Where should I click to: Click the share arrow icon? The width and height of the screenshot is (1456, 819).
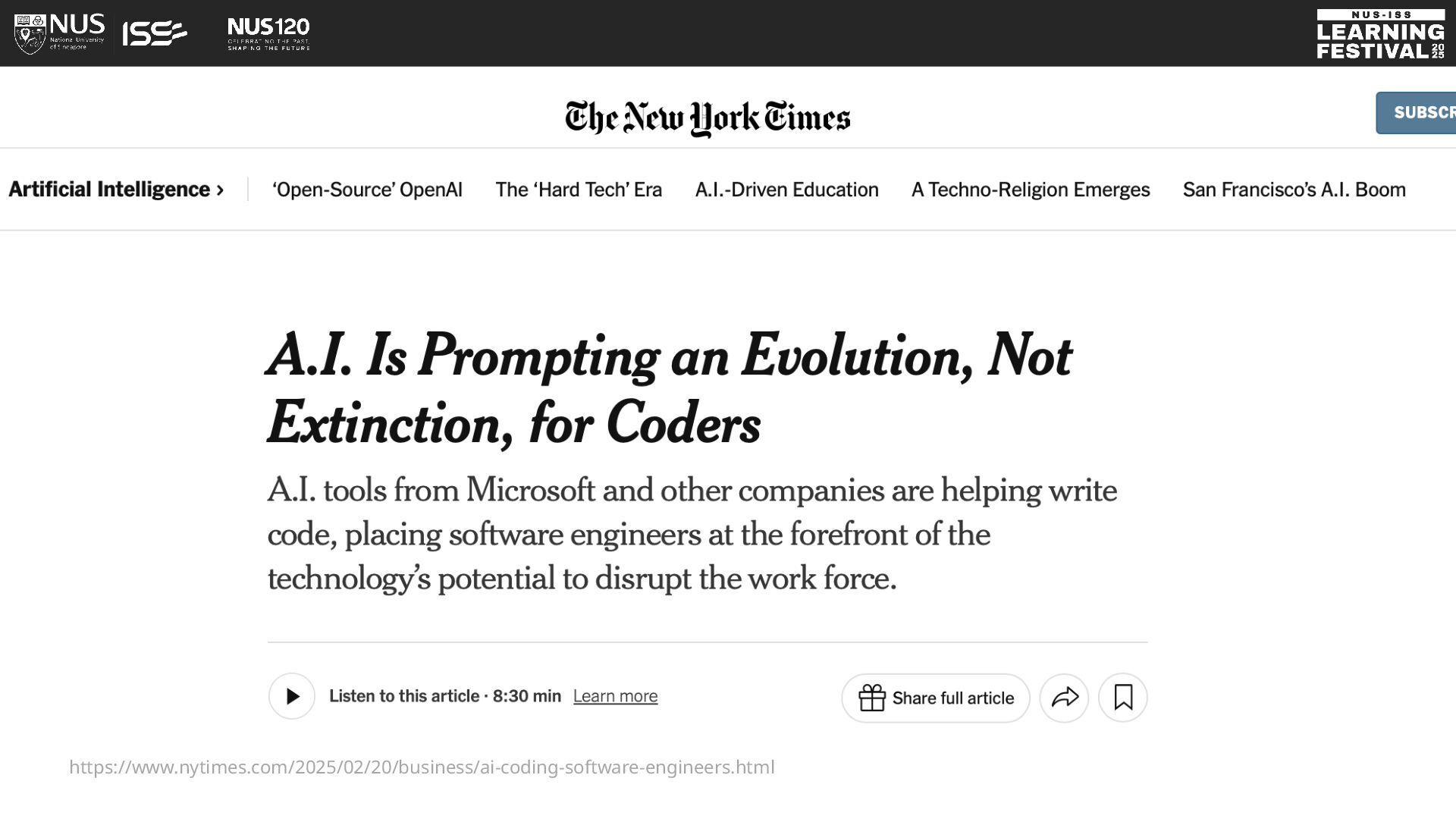1065,698
